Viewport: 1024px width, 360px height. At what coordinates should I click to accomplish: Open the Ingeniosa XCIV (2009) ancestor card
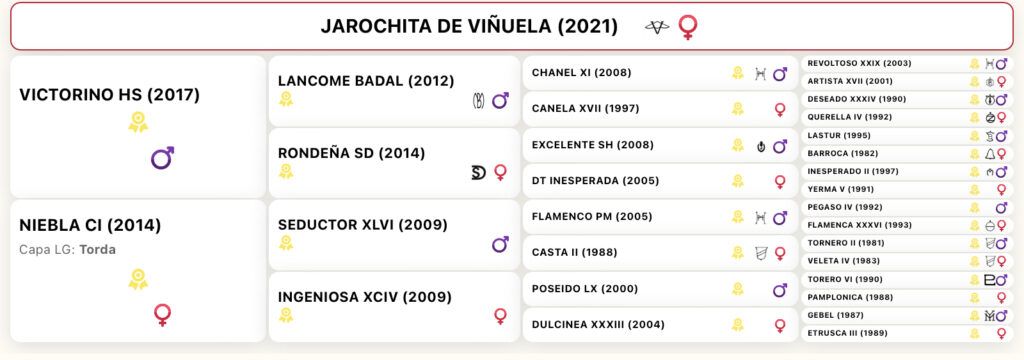coord(394,307)
